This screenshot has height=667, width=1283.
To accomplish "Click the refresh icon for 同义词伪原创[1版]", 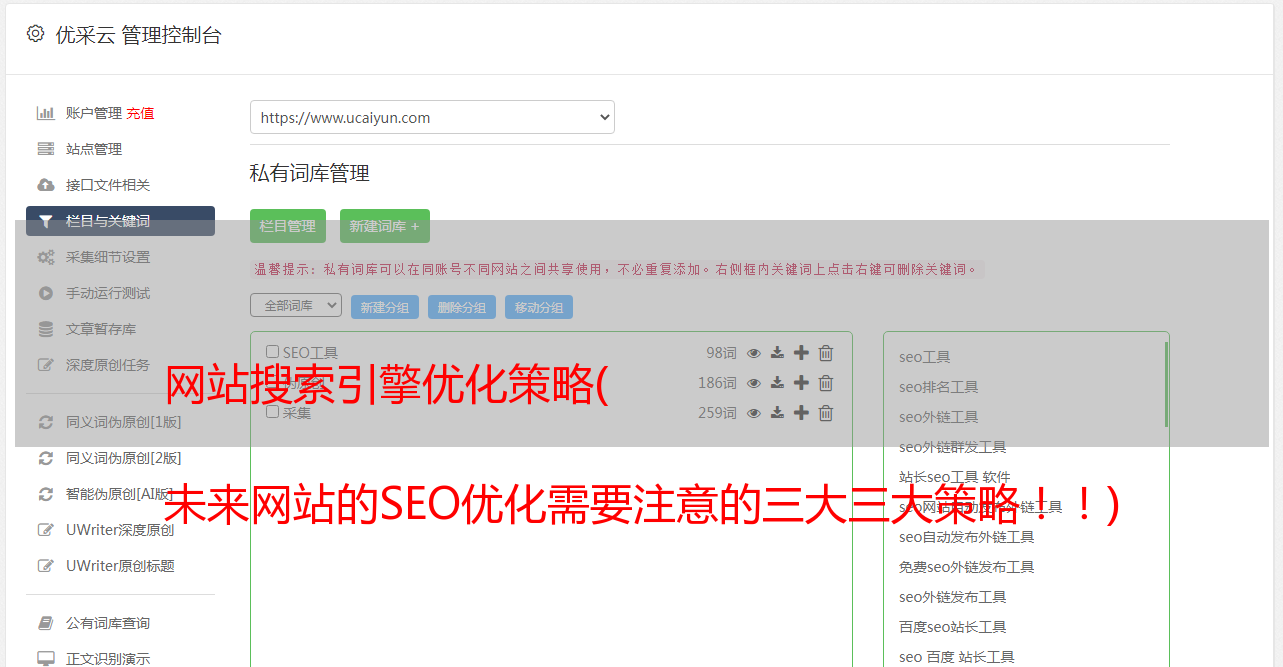I will [45, 422].
